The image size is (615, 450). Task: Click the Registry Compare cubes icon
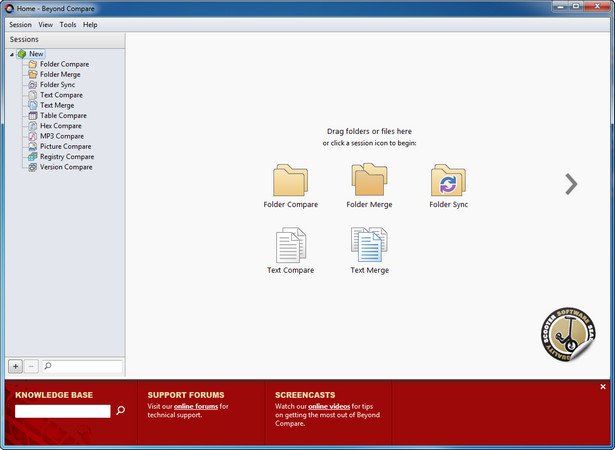(33, 157)
